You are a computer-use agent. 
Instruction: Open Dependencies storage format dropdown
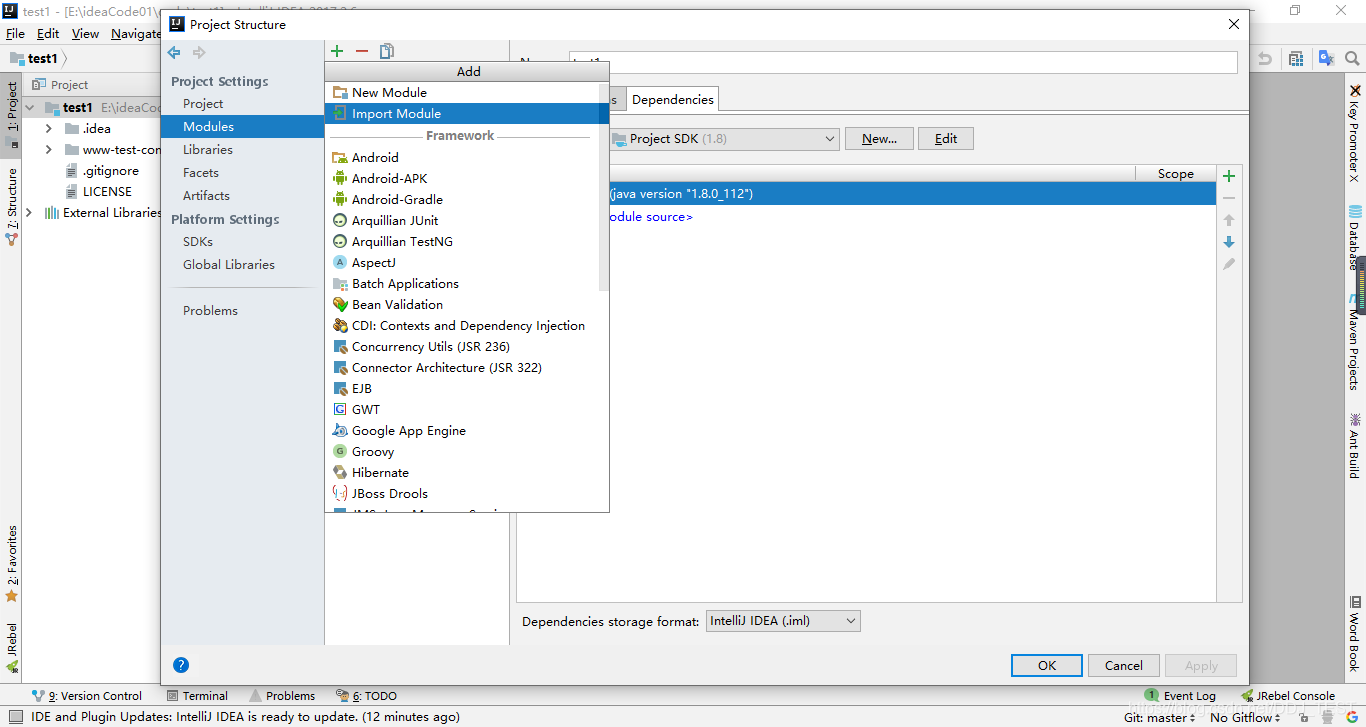pyautogui.click(x=783, y=621)
